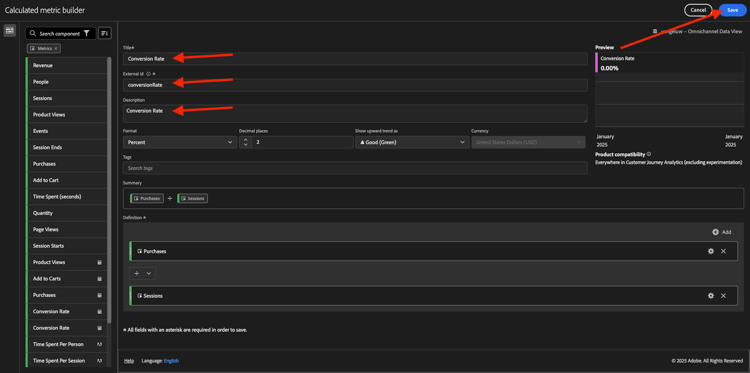Open the components panel icon in left rail
This screenshot has height=373, width=750.
click(9, 31)
